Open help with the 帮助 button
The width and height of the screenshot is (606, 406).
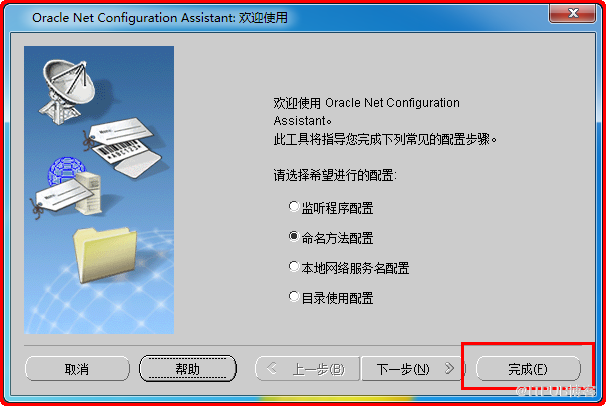[188, 369]
